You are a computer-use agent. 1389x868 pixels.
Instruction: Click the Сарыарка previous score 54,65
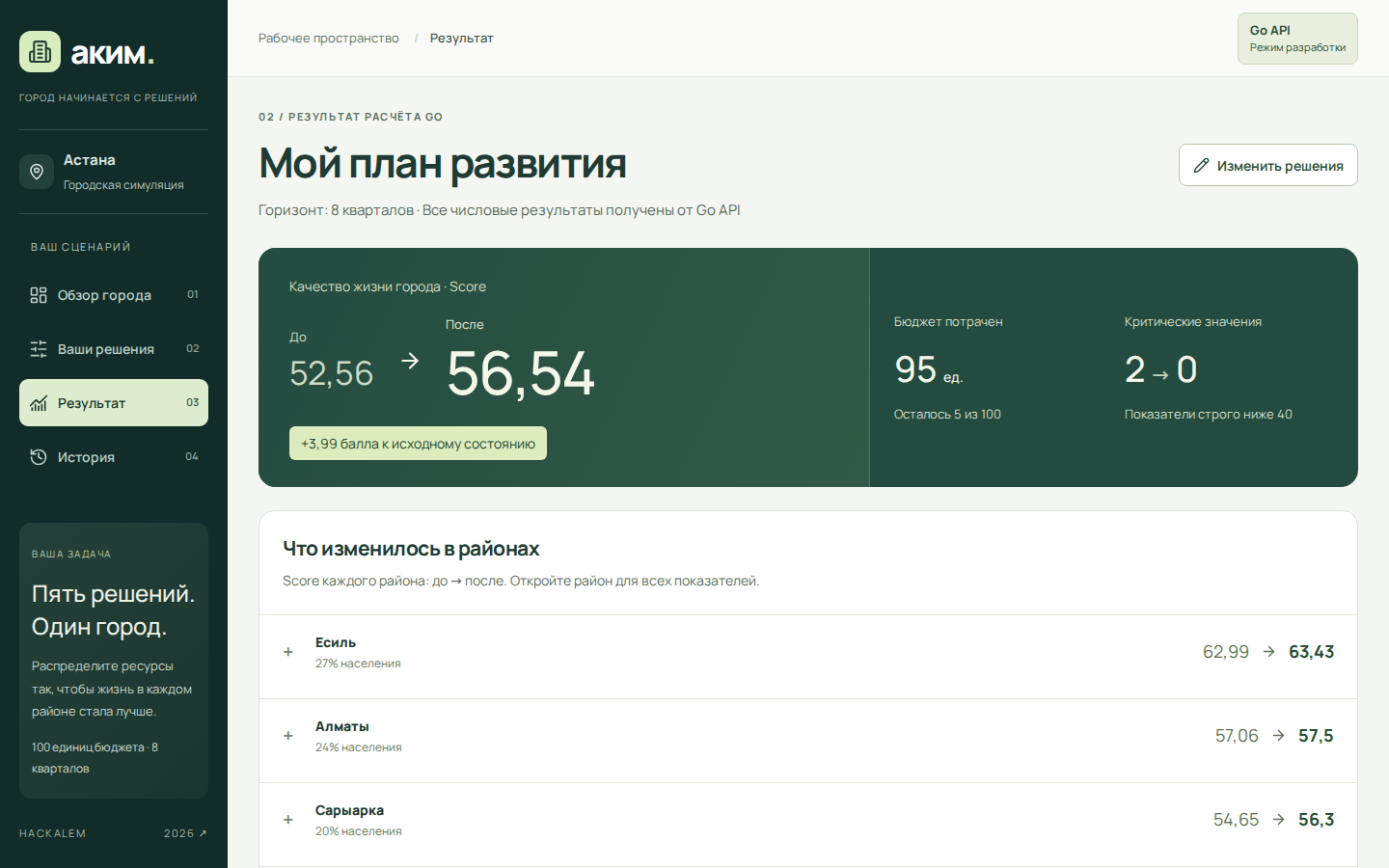pos(1236,820)
